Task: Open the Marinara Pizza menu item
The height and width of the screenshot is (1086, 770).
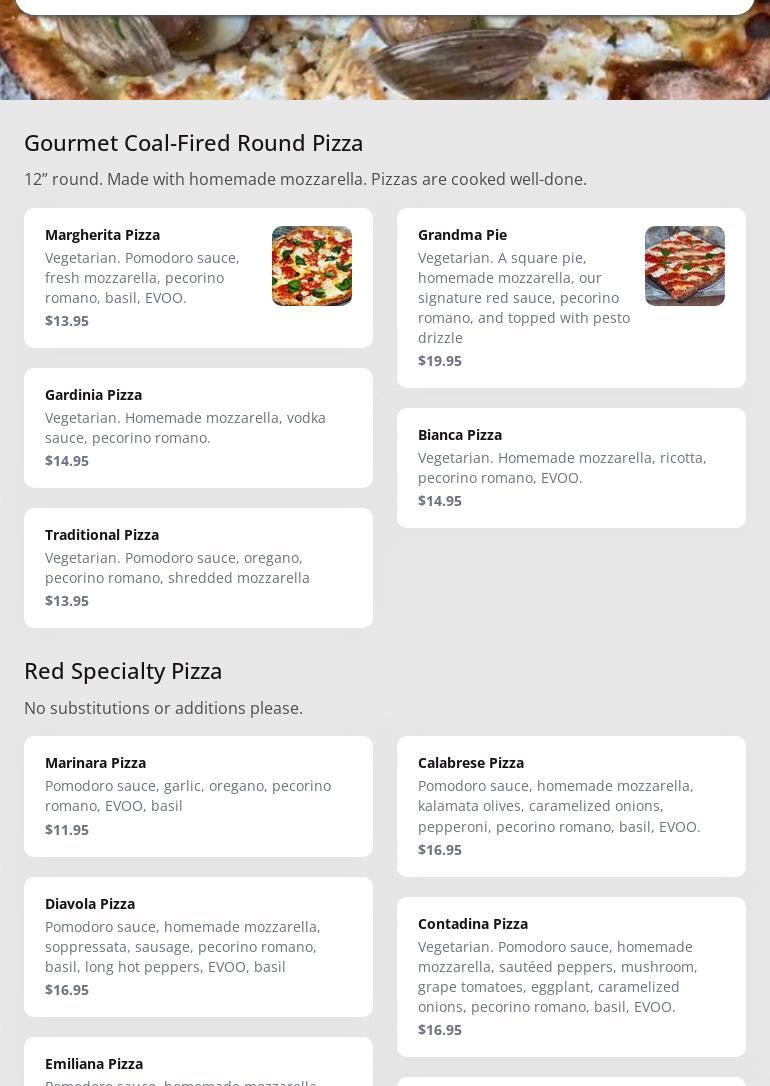Action: coord(95,763)
